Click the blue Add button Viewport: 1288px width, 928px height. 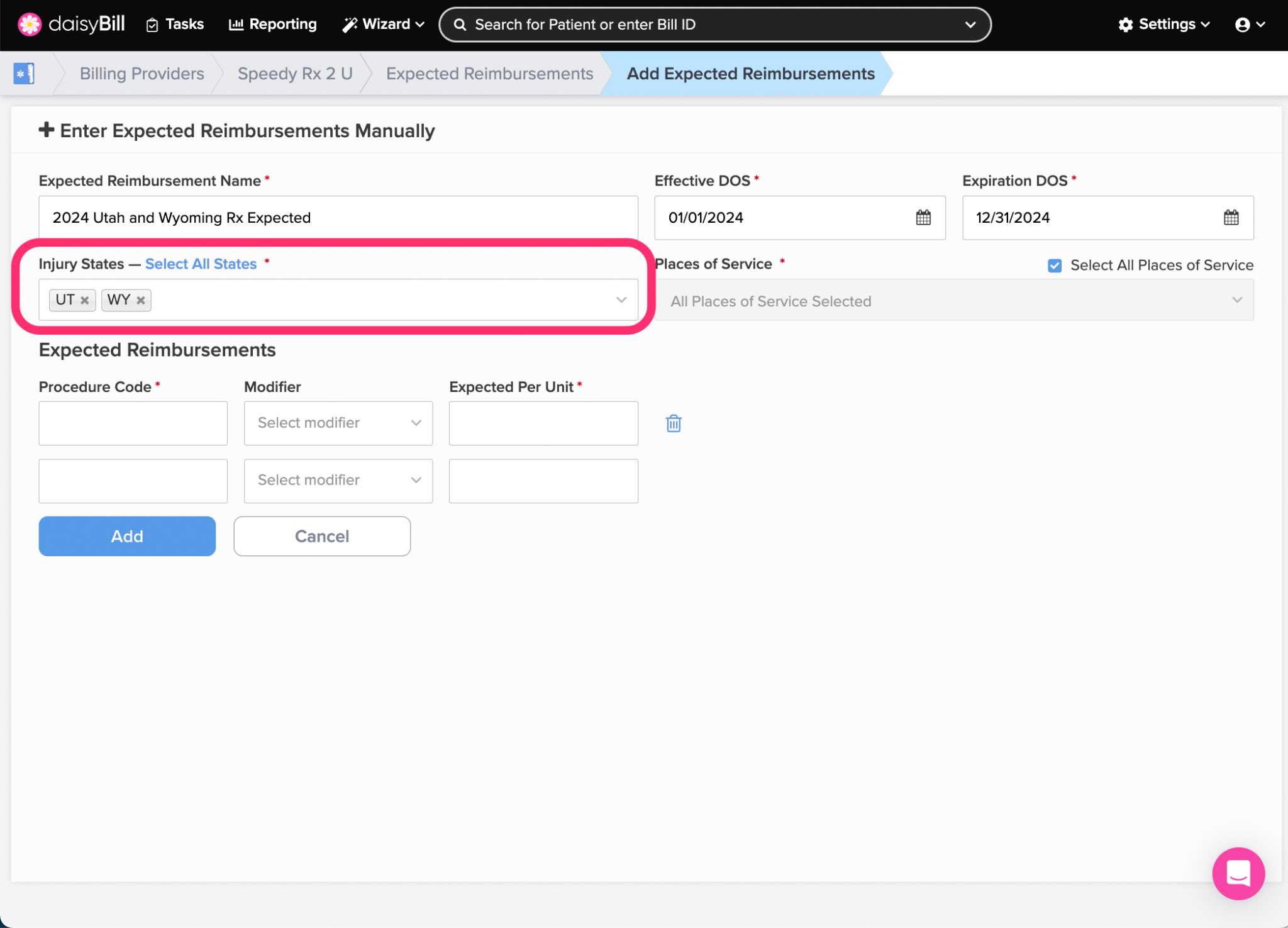click(x=127, y=536)
